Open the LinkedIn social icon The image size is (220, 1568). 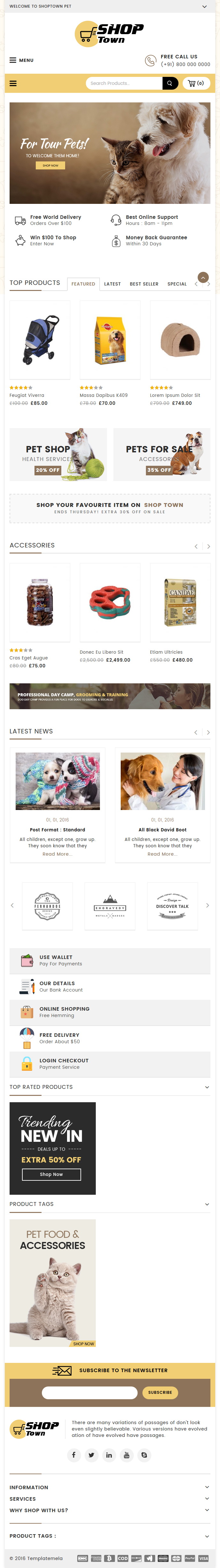(x=109, y=1455)
